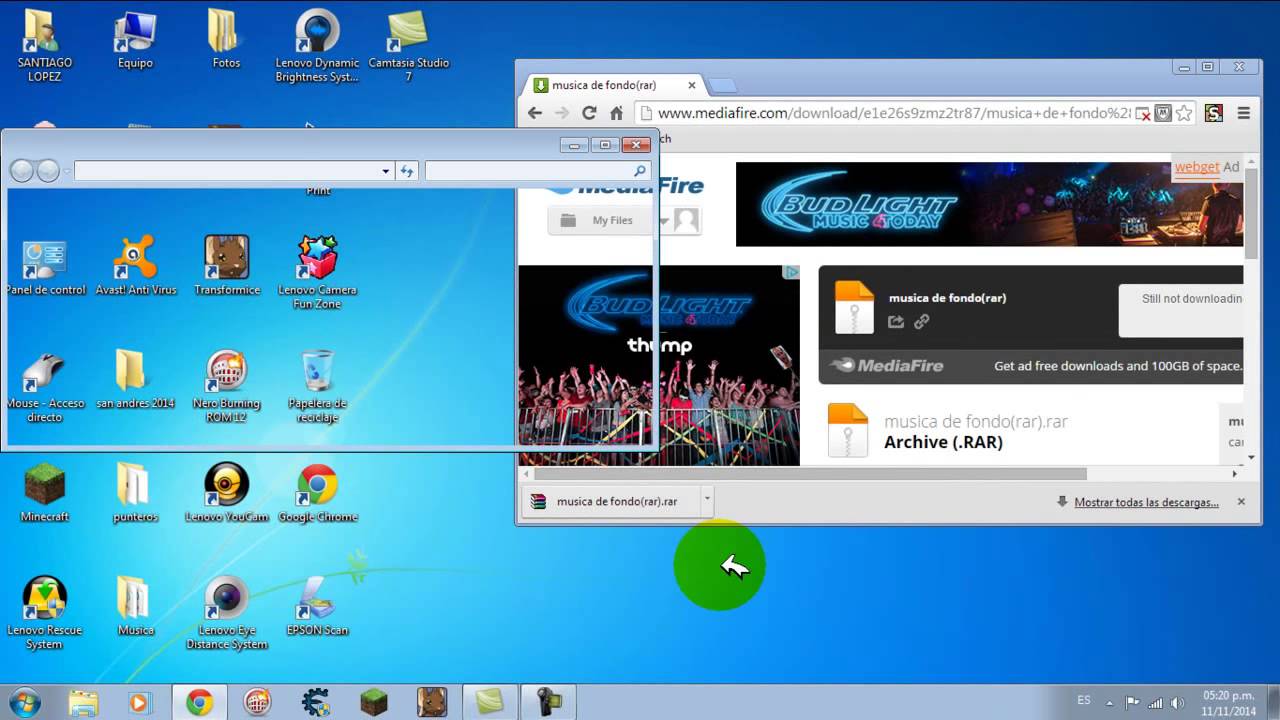Click the S extension icon in Chrome toolbar
Screen dimensions: 1280x720
(x=1214, y=113)
